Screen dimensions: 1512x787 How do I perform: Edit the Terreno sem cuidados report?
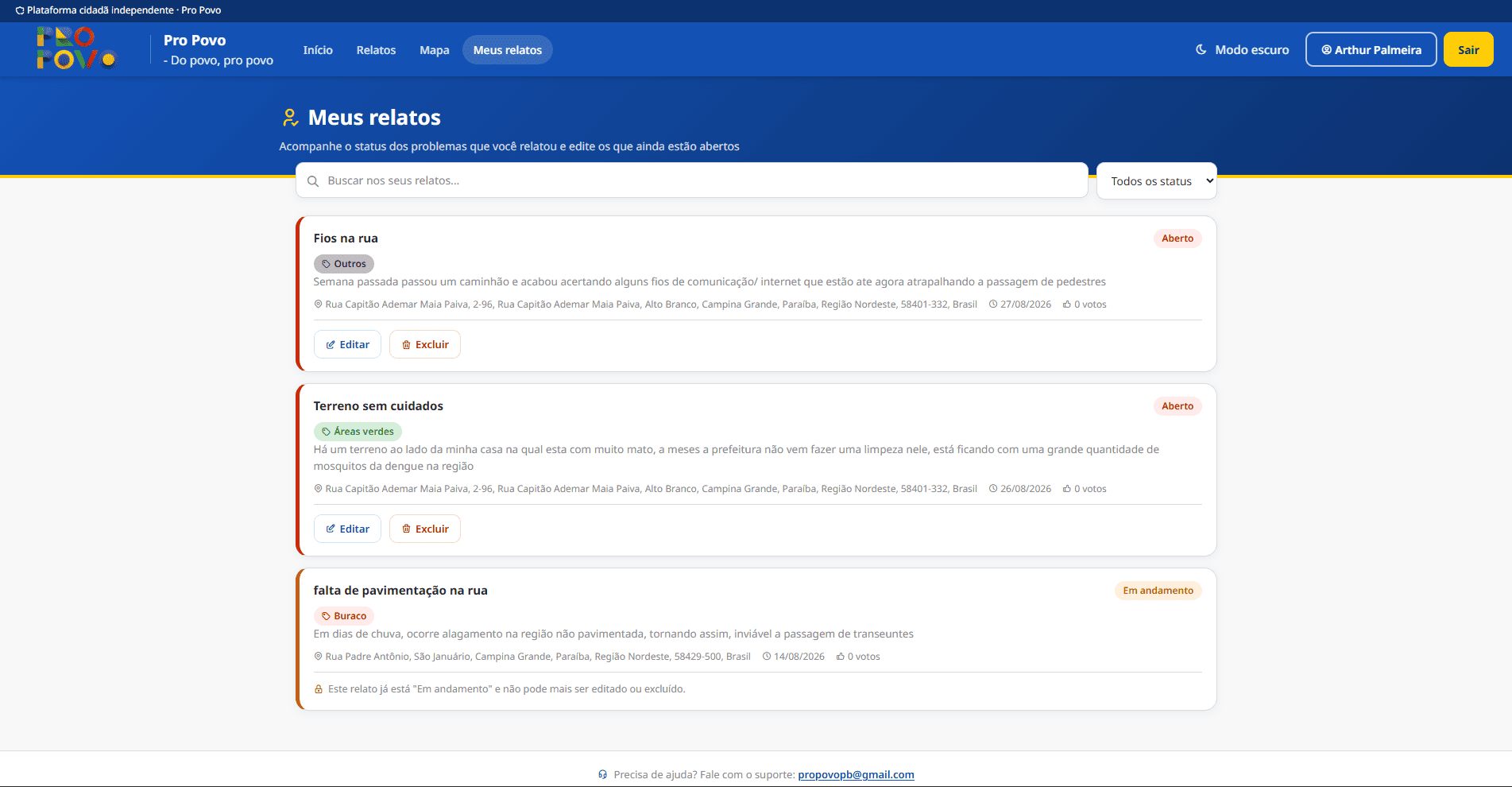point(348,529)
